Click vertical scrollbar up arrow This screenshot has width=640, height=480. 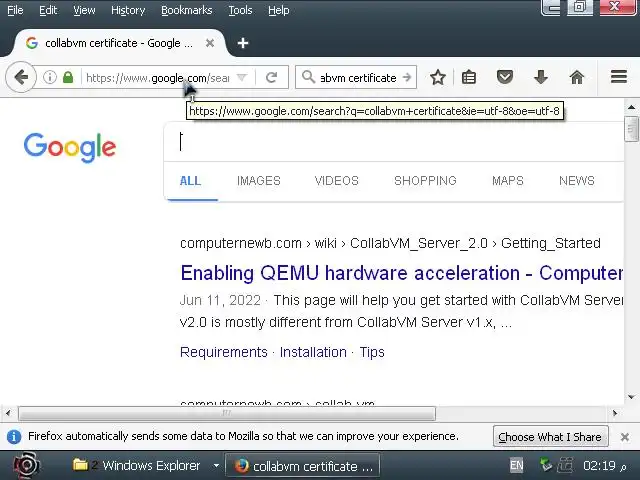[x=631, y=107]
